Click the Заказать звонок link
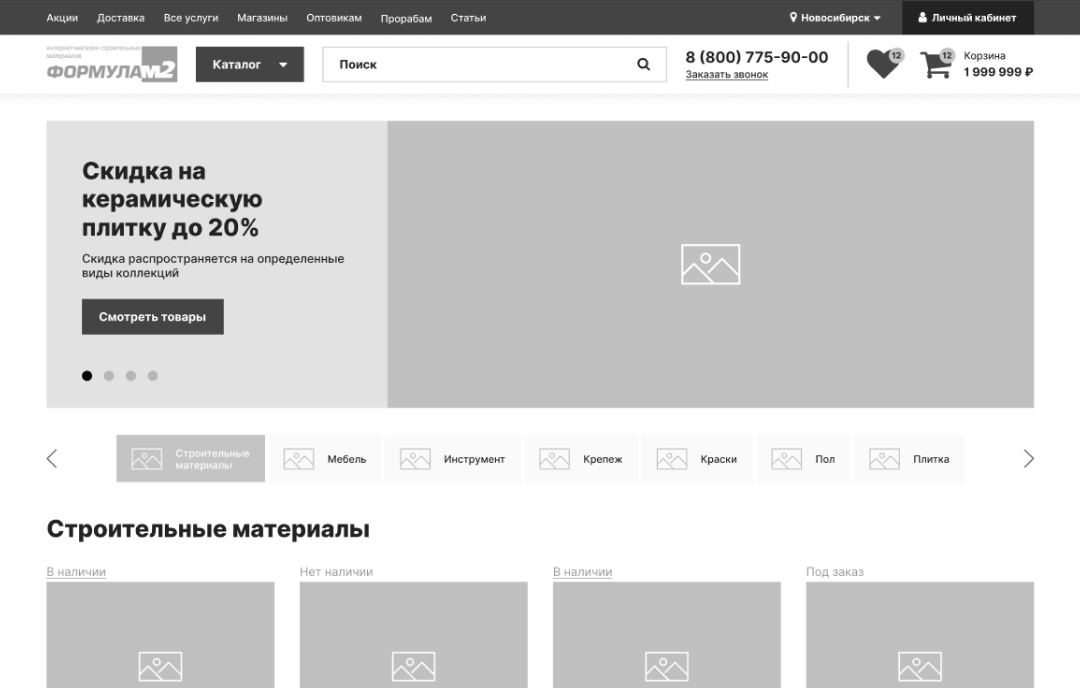 point(726,75)
